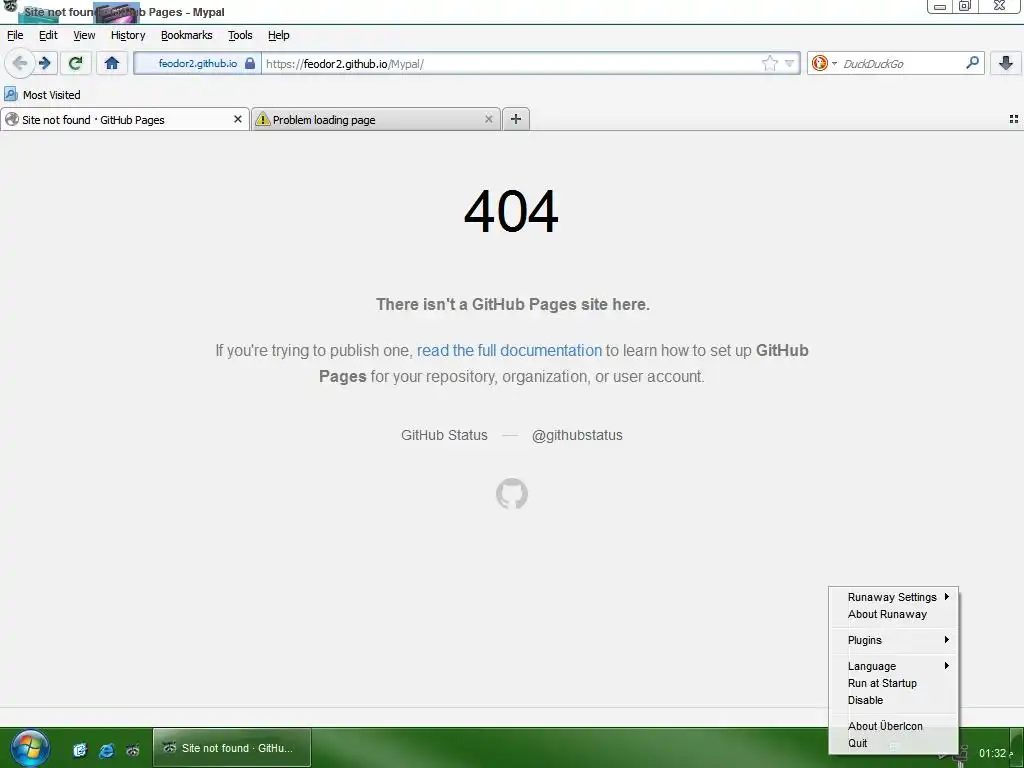Reload the current page
The height and width of the screenshot is (768, 1024).
(x=75, y=63)
